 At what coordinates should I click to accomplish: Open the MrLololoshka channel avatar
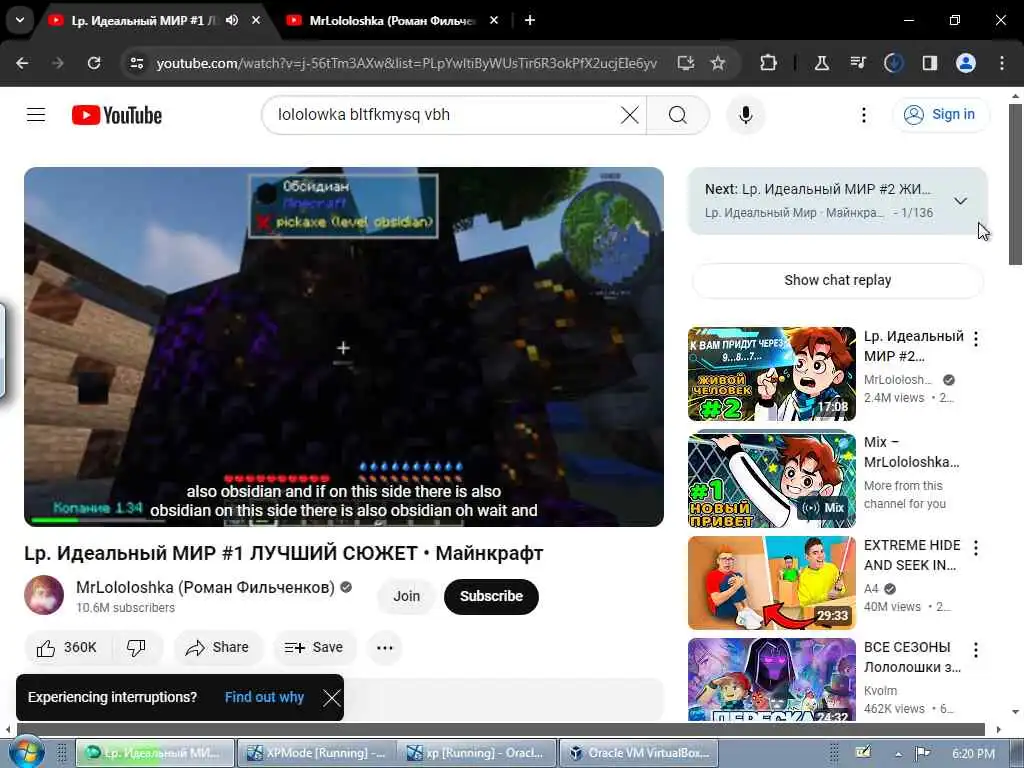44,595
